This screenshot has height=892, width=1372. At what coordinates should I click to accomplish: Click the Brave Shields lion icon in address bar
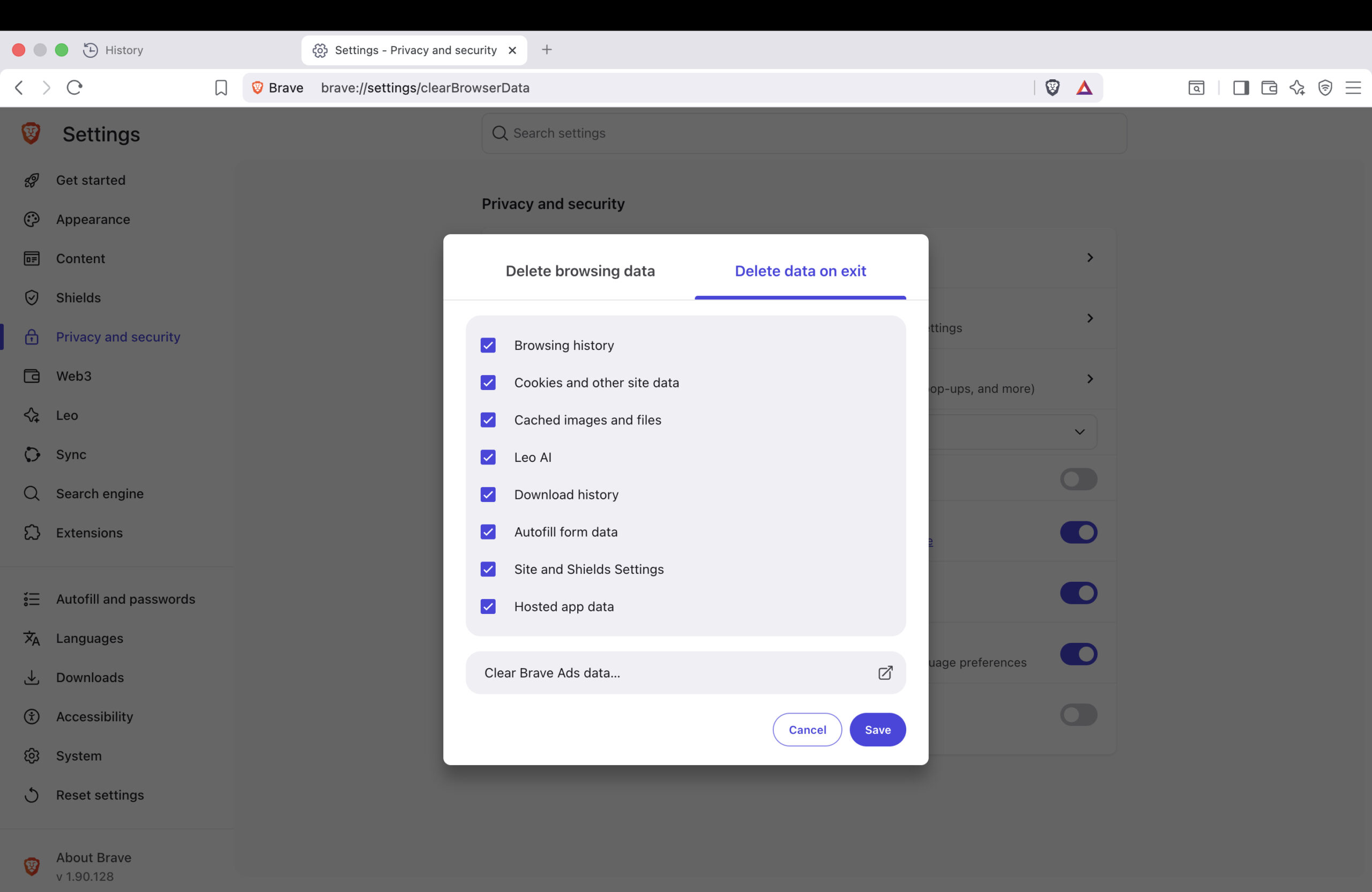(x=1052, y=87)
